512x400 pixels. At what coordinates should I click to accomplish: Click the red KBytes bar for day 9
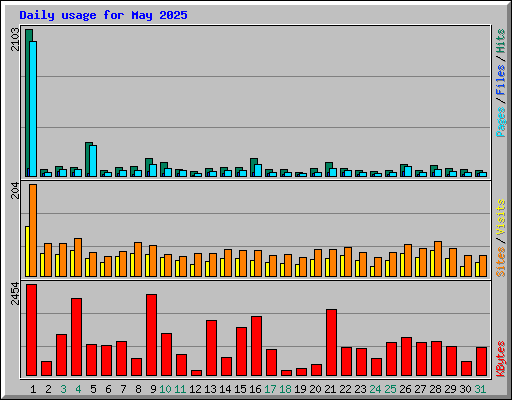pos(151,335)
